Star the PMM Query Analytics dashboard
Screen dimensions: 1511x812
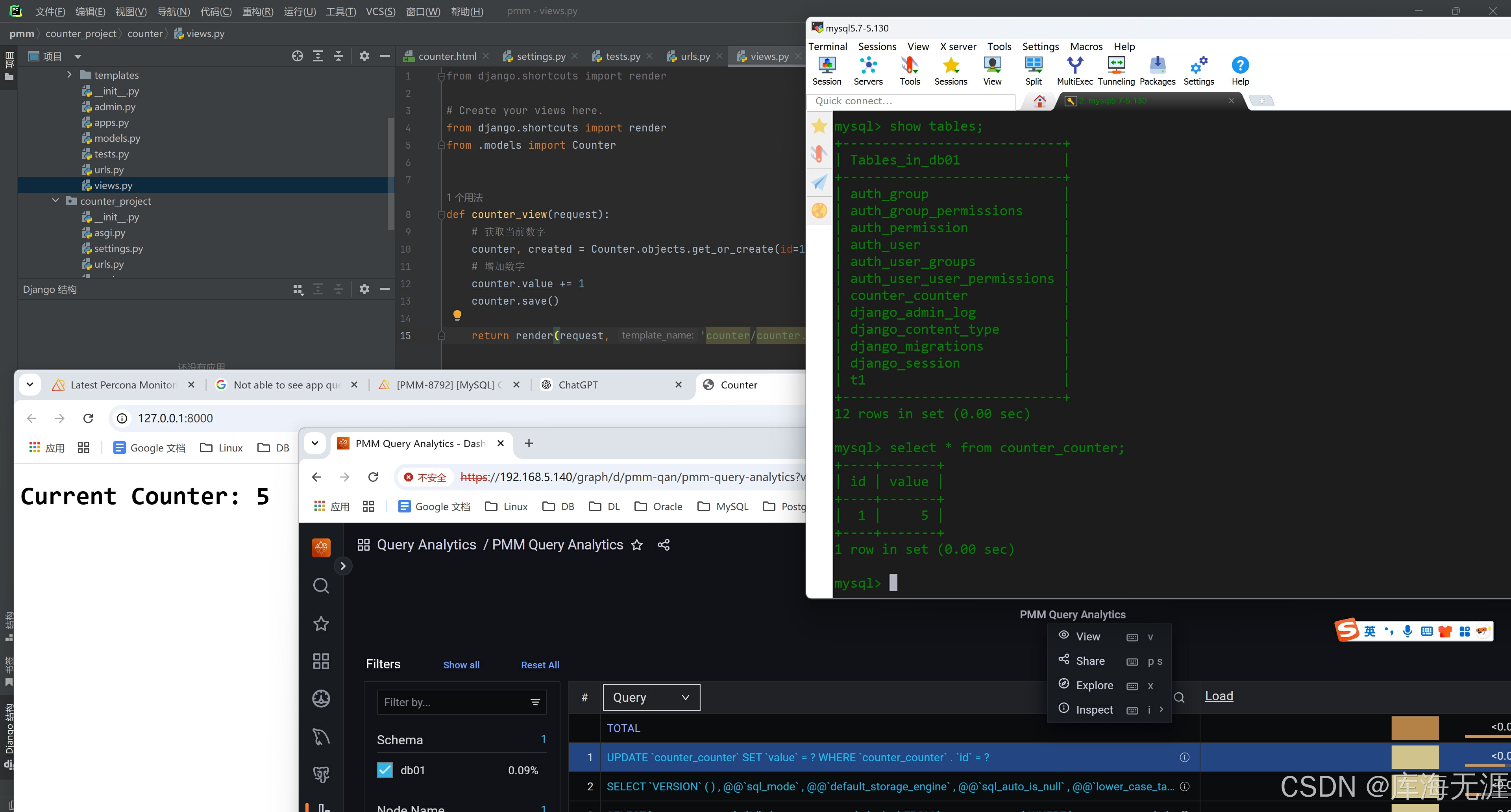tap(636, 545)
